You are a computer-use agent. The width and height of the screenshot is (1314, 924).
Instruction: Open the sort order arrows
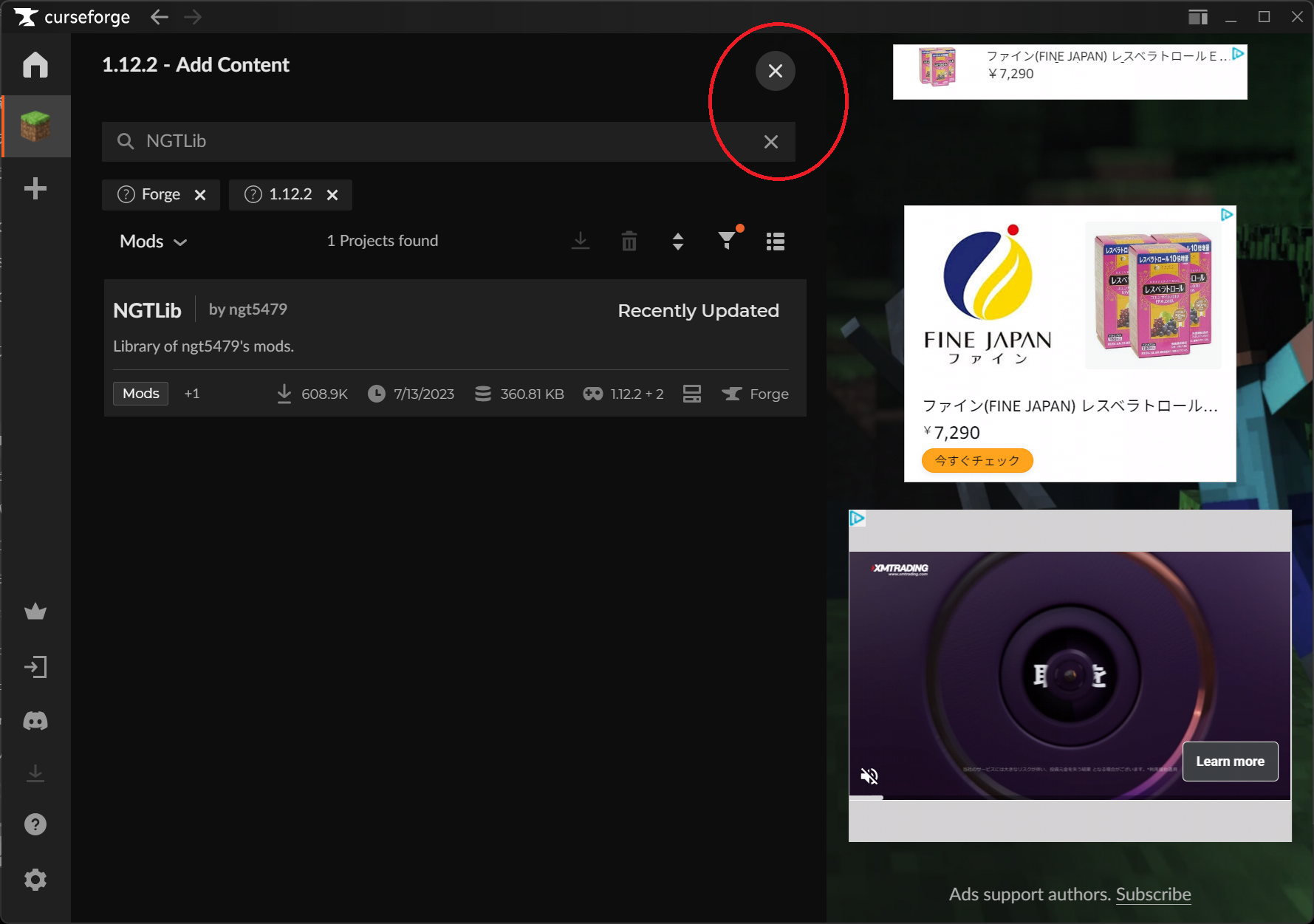(678, 242)
